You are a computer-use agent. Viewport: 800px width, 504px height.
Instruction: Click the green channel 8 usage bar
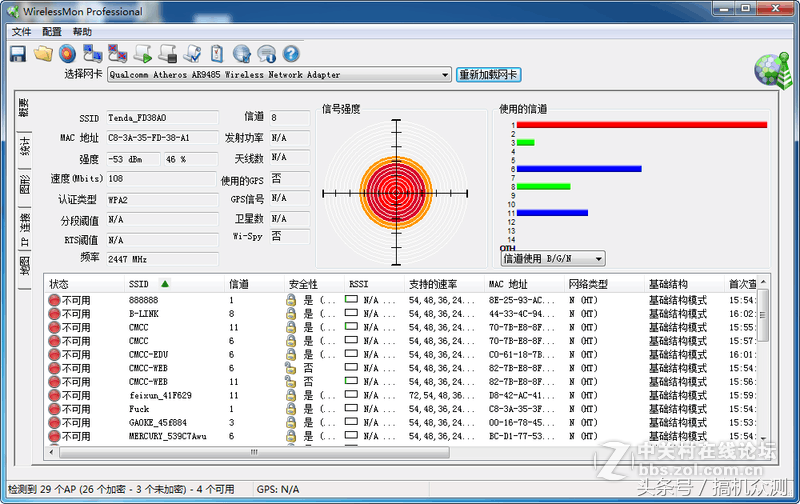(543, 187)
